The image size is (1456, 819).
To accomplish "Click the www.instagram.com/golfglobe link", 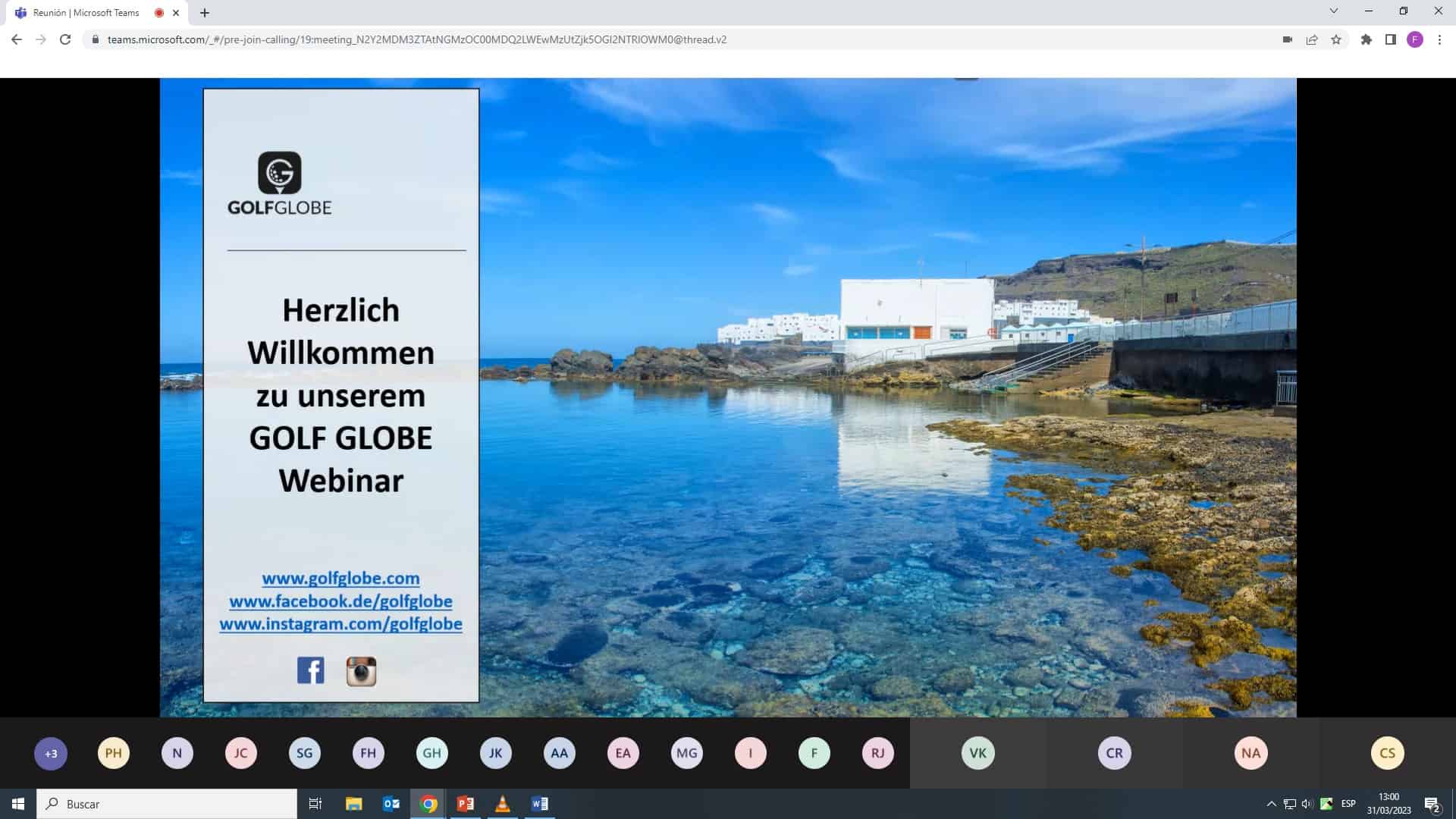I will coord(340,623).
